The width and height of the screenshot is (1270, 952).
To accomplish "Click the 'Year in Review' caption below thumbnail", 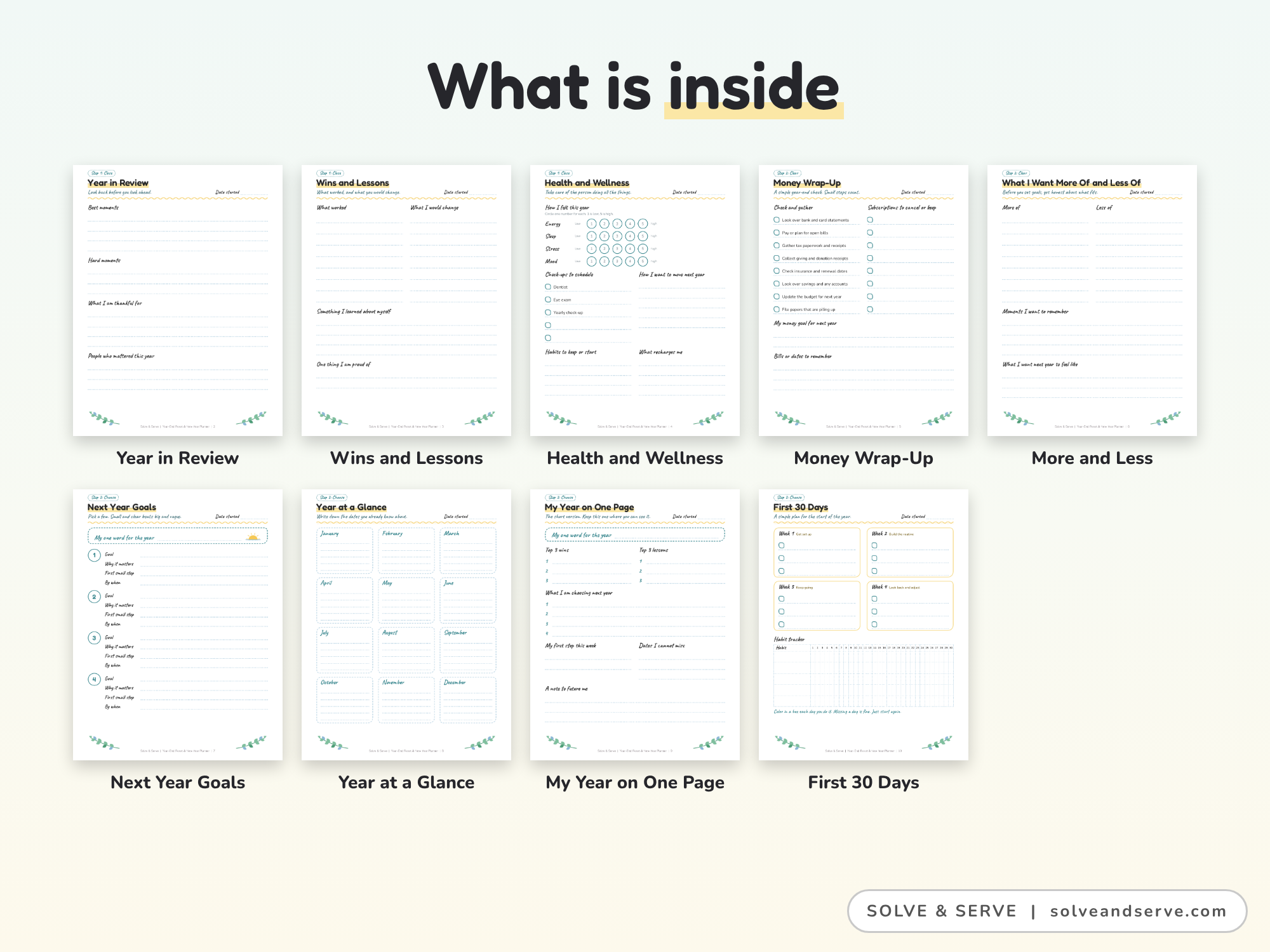I will tap(178, 458).
